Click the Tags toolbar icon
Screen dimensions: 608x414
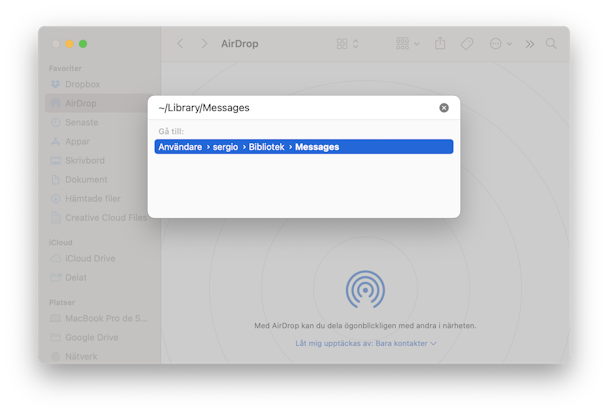click(467, 44)
